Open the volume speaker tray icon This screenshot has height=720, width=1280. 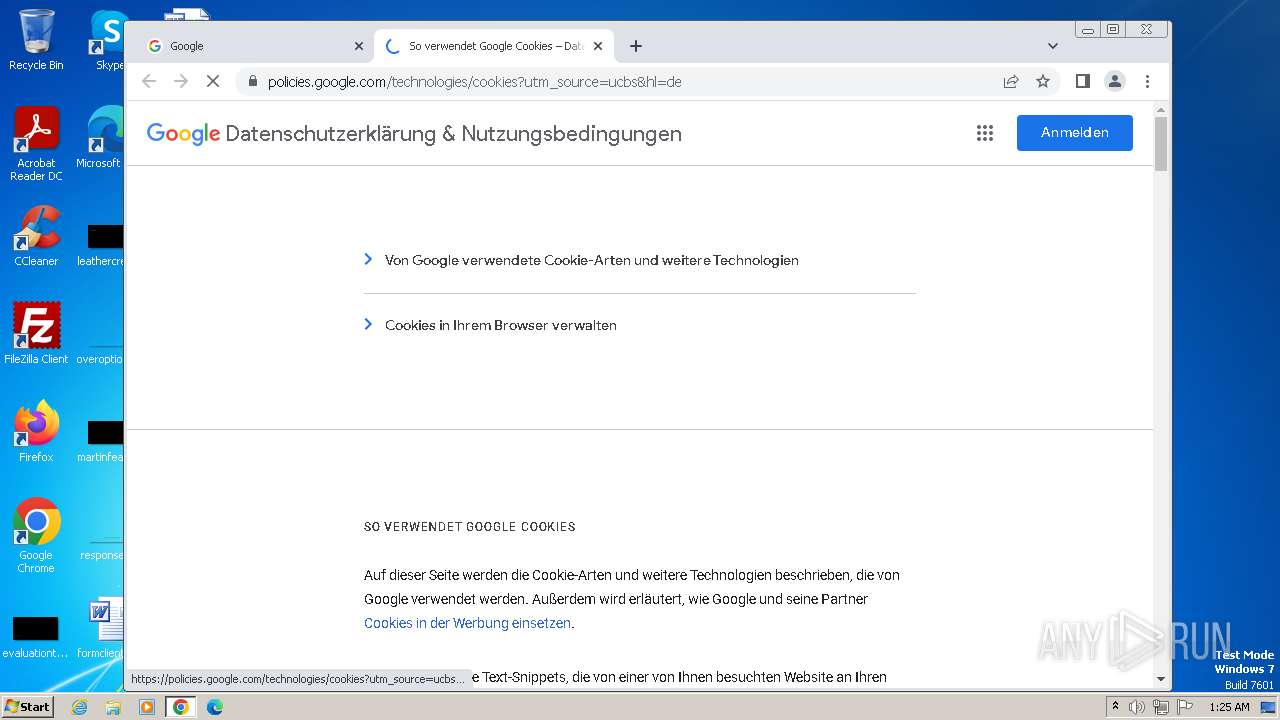coord(1137,707)
